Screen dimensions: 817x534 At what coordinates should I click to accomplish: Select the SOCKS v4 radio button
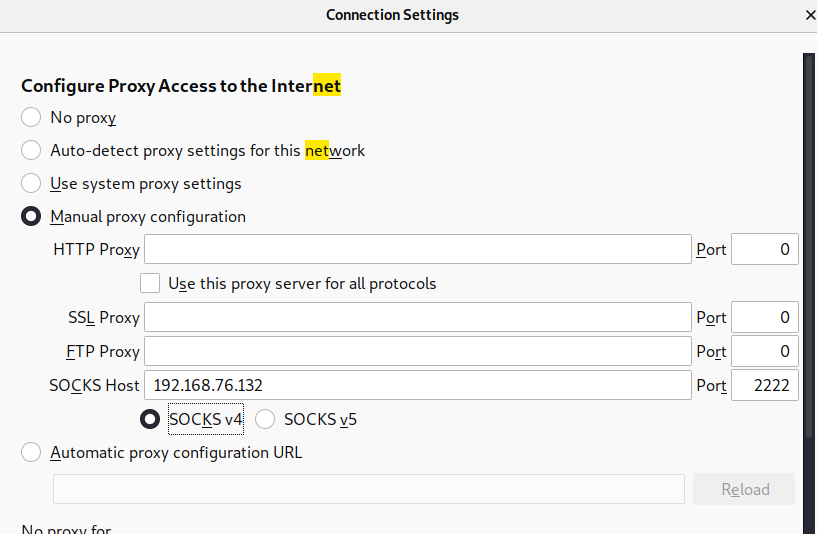(151, 420)
